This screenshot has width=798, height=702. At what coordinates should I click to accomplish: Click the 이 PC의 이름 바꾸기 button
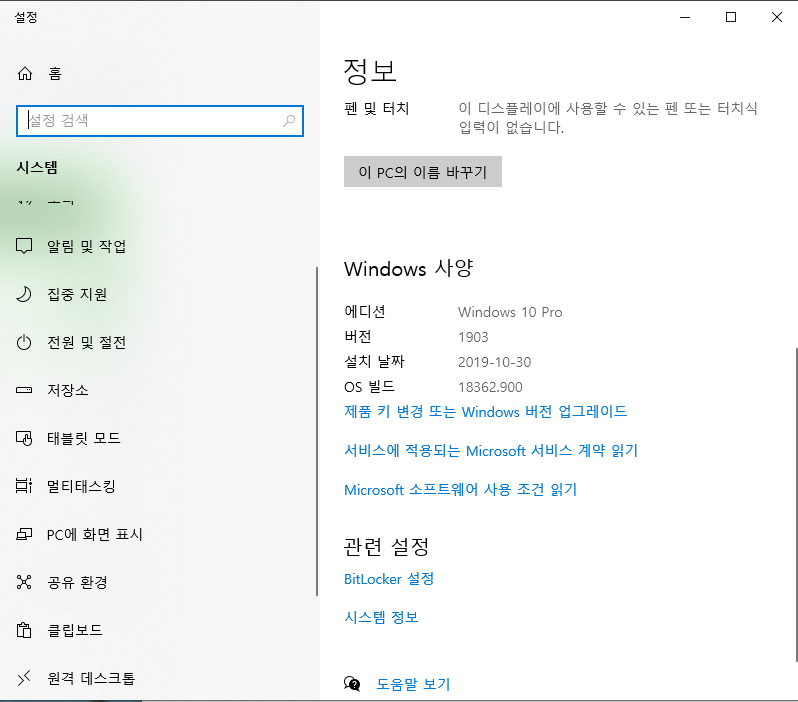423,172
